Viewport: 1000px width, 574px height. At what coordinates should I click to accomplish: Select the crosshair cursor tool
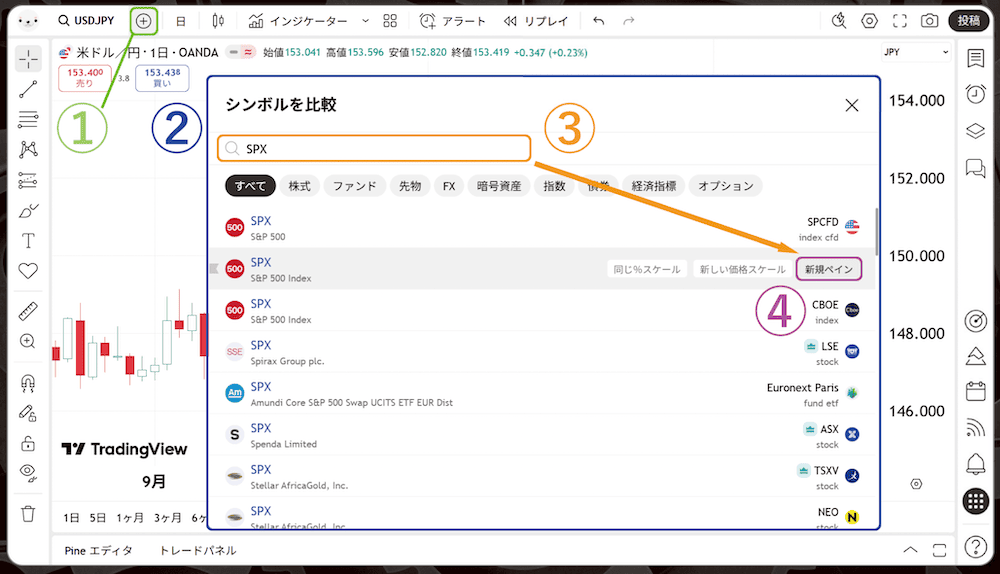(x=28, y=59)
